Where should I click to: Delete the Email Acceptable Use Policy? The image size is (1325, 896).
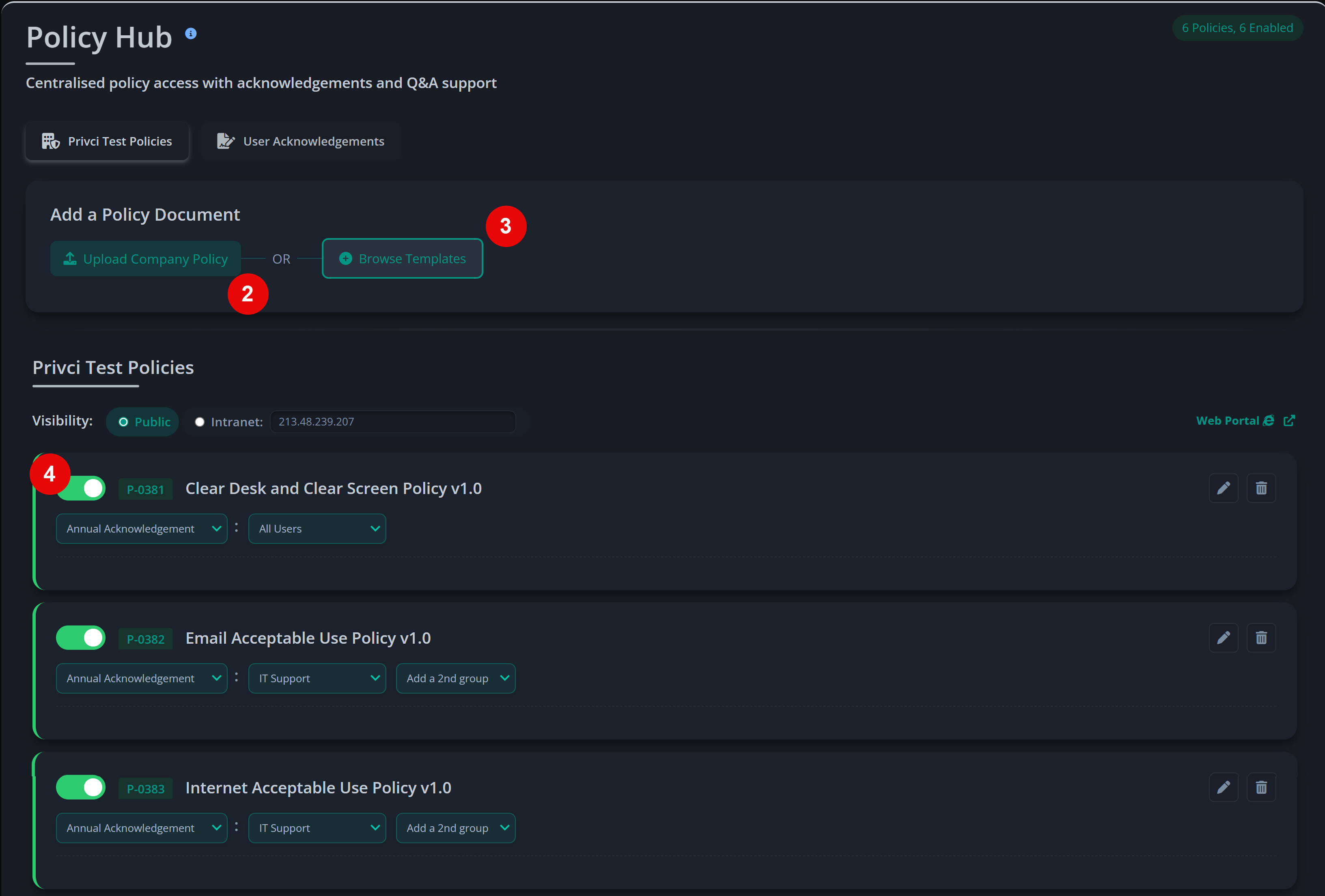click(1261, 638)
